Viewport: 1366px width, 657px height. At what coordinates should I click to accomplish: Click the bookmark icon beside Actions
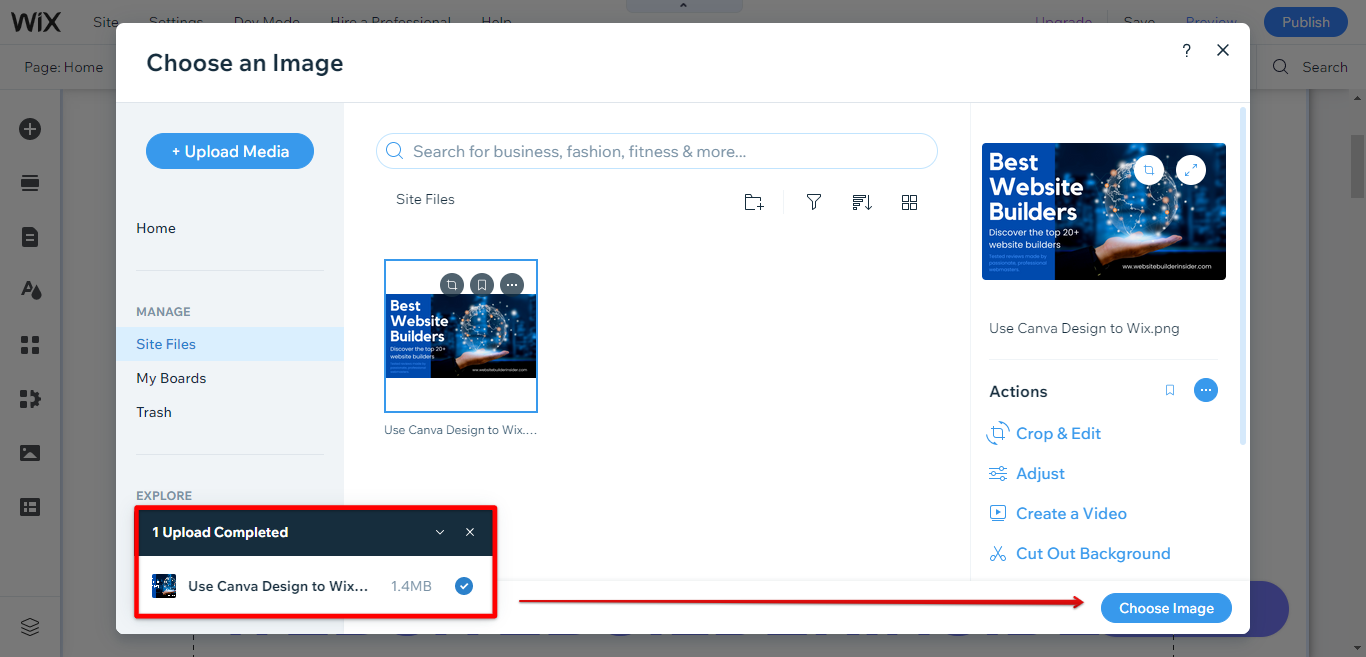coord(1170,391)
